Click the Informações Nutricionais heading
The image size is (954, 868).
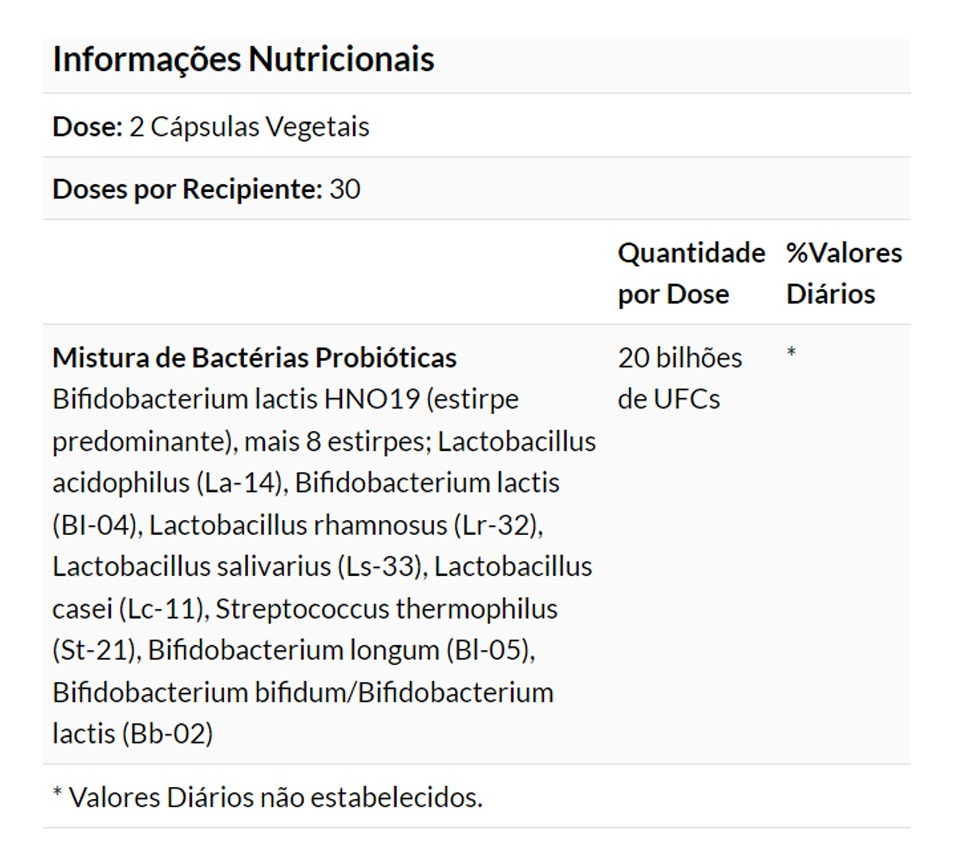[243, 59]
